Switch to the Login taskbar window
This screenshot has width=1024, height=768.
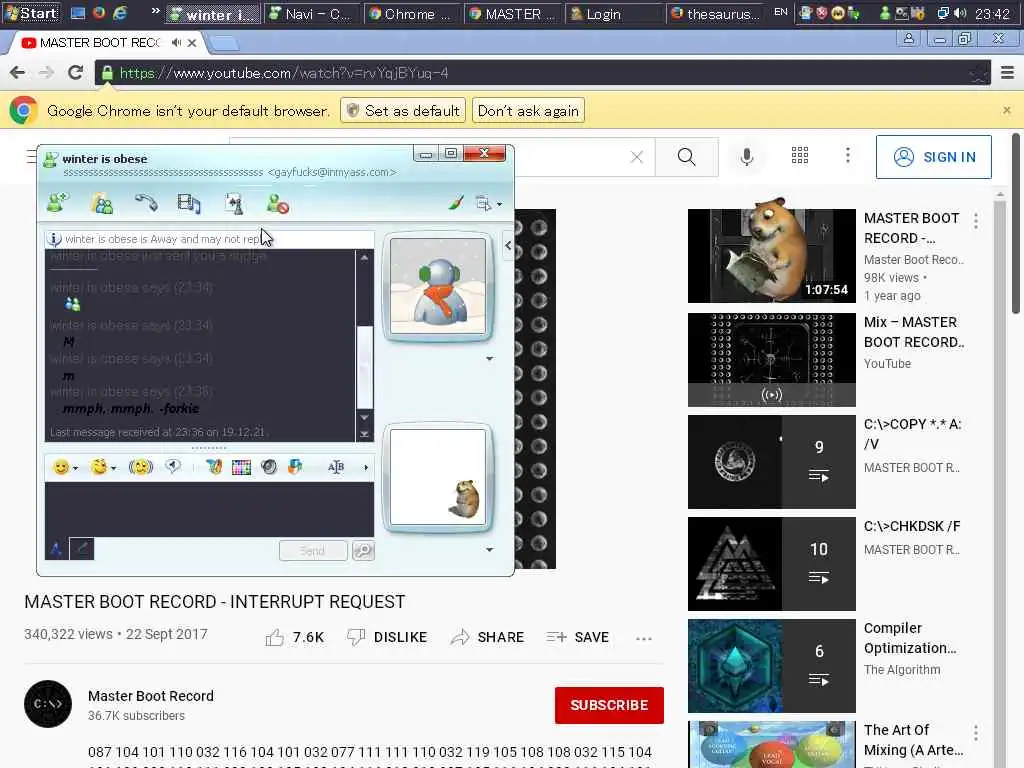[x=614, y=14]
